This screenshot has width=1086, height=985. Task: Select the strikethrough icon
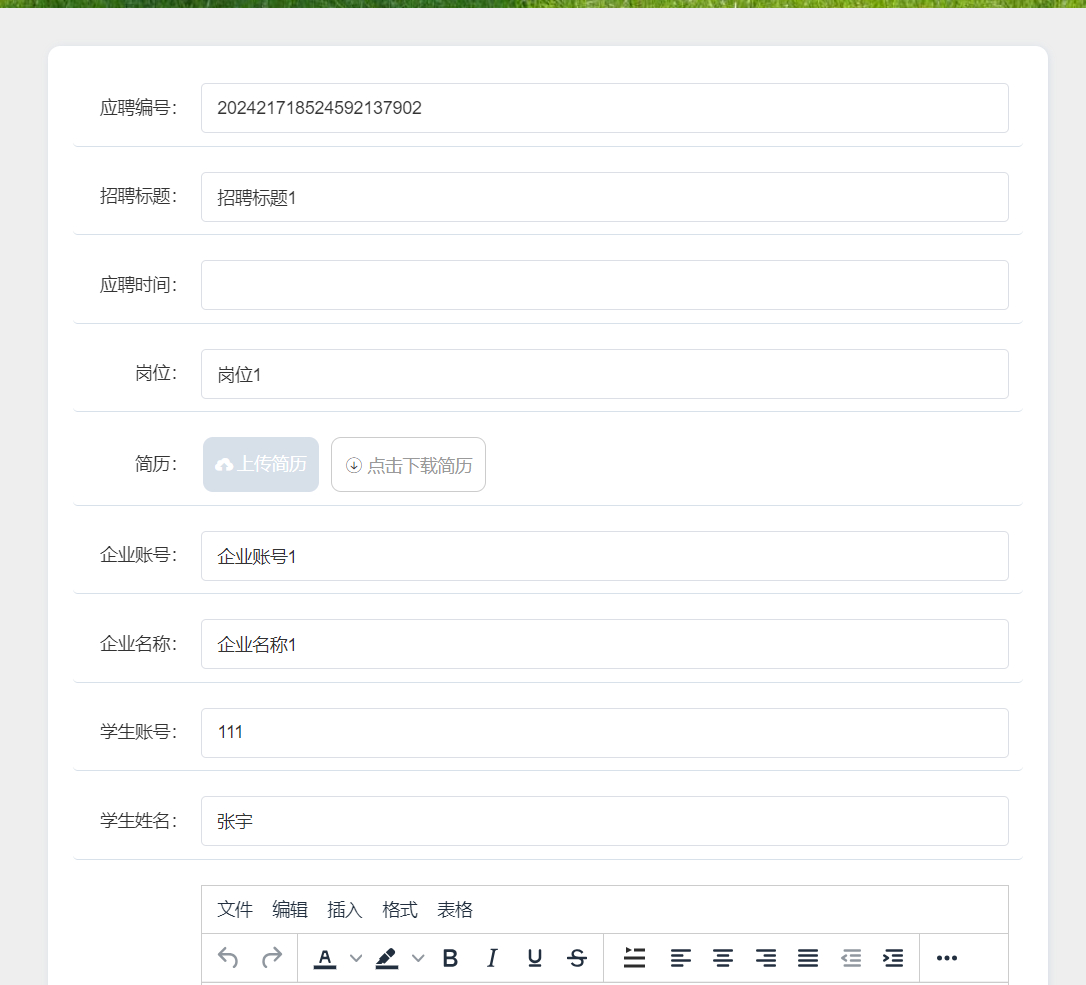[577, 957]
